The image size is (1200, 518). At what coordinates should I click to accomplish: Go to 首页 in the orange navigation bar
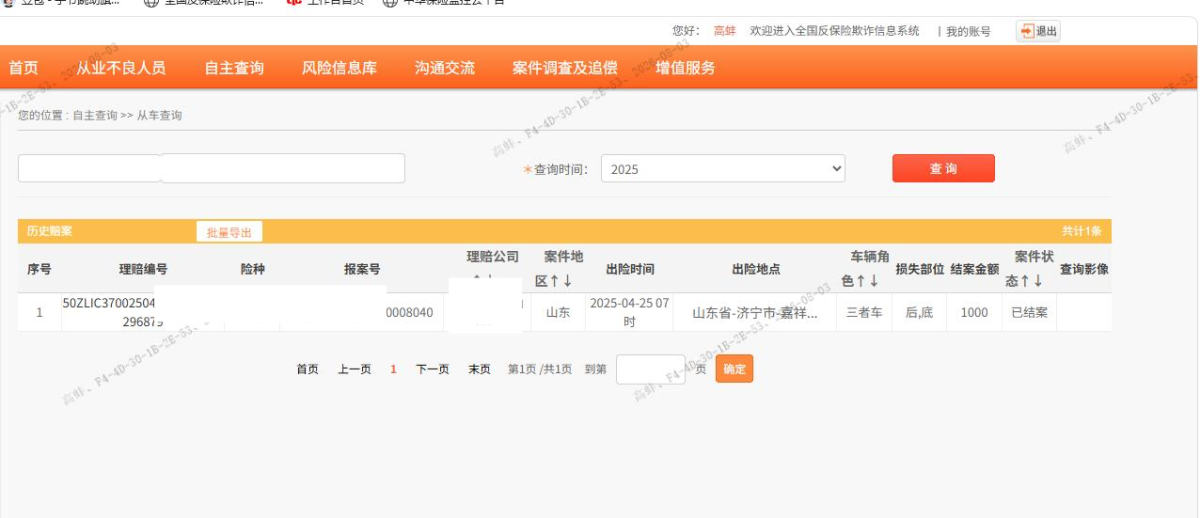click(23, 68)
